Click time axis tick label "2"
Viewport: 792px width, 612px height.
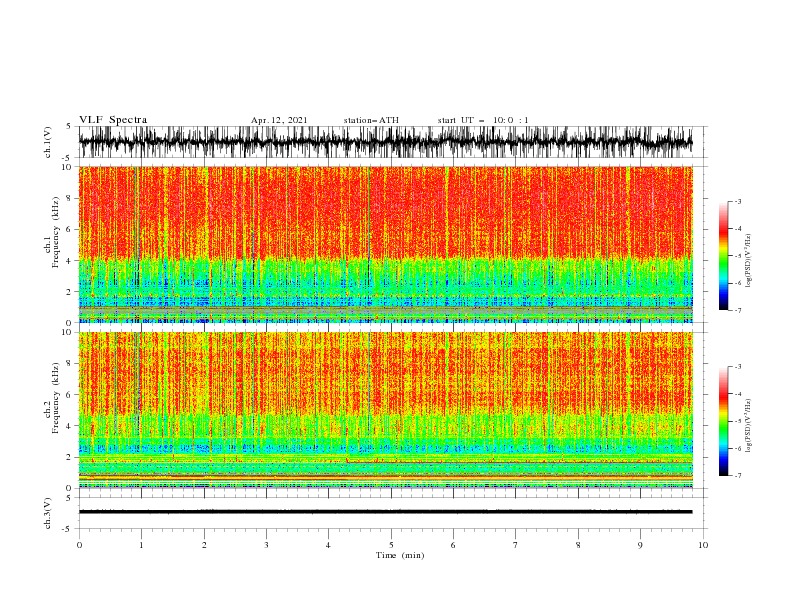coord(204,545)
